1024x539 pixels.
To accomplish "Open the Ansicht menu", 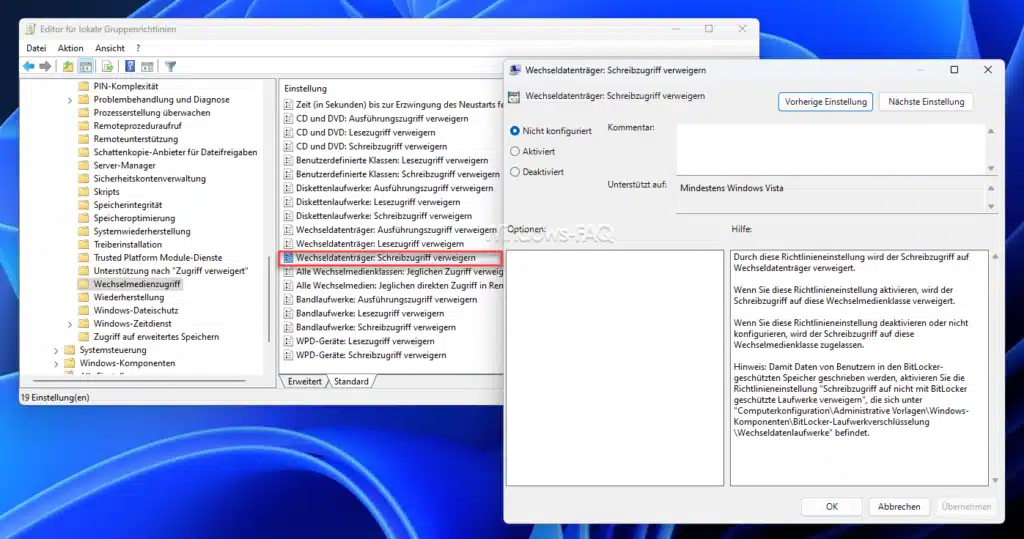I will click(110, 48).
